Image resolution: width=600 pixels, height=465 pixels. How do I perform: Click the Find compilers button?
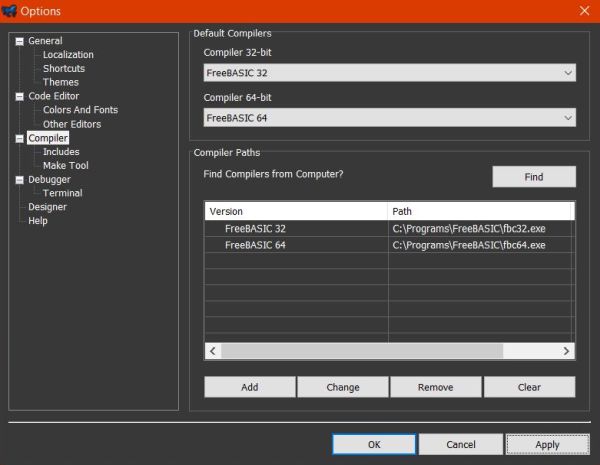tap(534, 177)
